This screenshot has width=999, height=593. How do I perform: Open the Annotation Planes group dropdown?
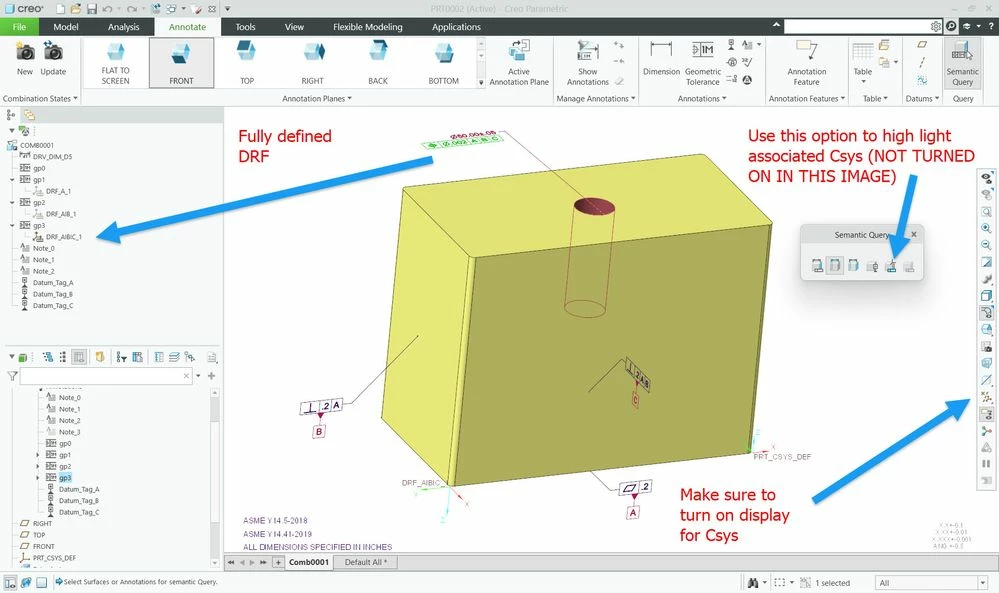[x=317, y=99]
